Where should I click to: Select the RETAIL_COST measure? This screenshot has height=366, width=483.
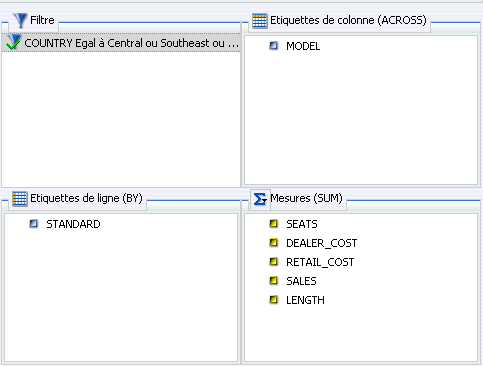click(320, 262)
